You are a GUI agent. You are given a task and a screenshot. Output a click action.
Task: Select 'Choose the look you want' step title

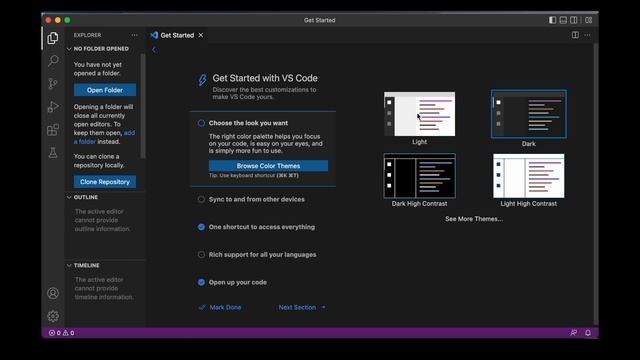tap(248, 123)
